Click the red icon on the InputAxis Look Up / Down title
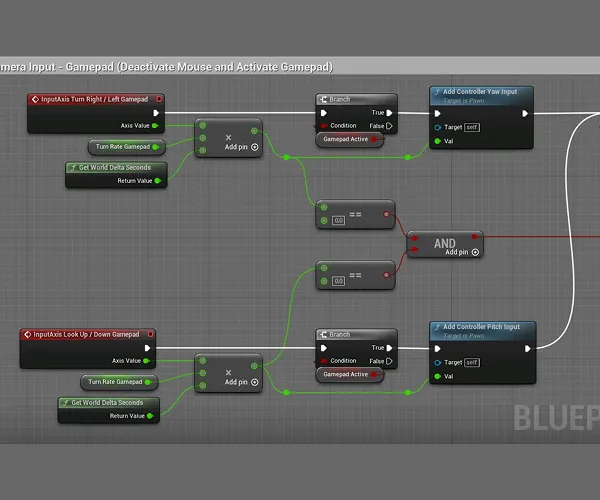The image size is (600, 500). tap(27, 334)
